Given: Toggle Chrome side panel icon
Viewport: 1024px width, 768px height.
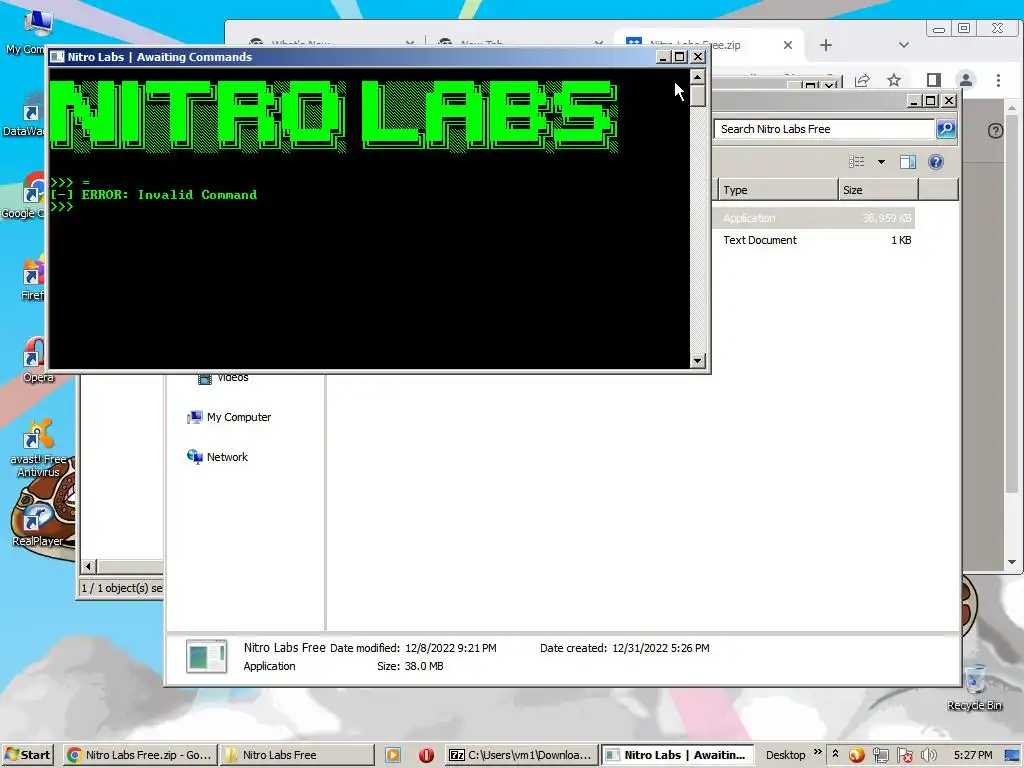Looking at the screenshot, I should tap(934, 80).
